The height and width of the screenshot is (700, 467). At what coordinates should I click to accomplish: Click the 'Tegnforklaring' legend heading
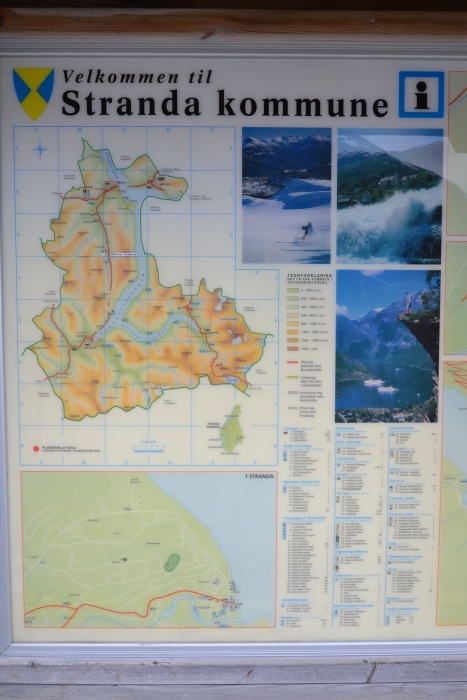click(x=309, y=275)
